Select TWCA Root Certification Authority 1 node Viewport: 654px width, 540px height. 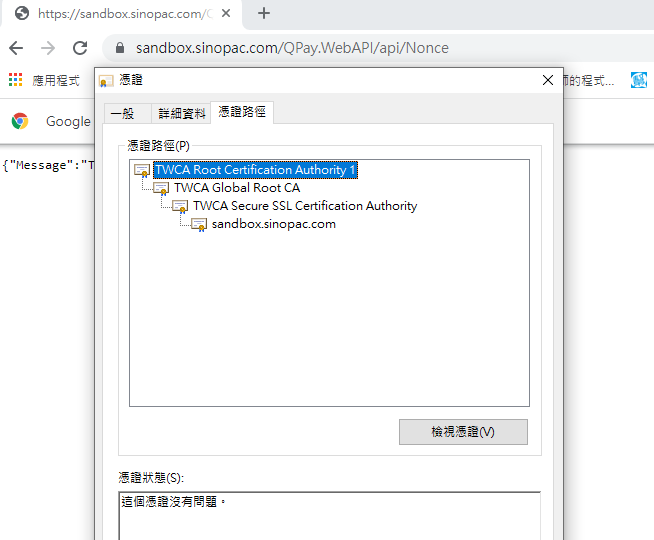point(255,170)
